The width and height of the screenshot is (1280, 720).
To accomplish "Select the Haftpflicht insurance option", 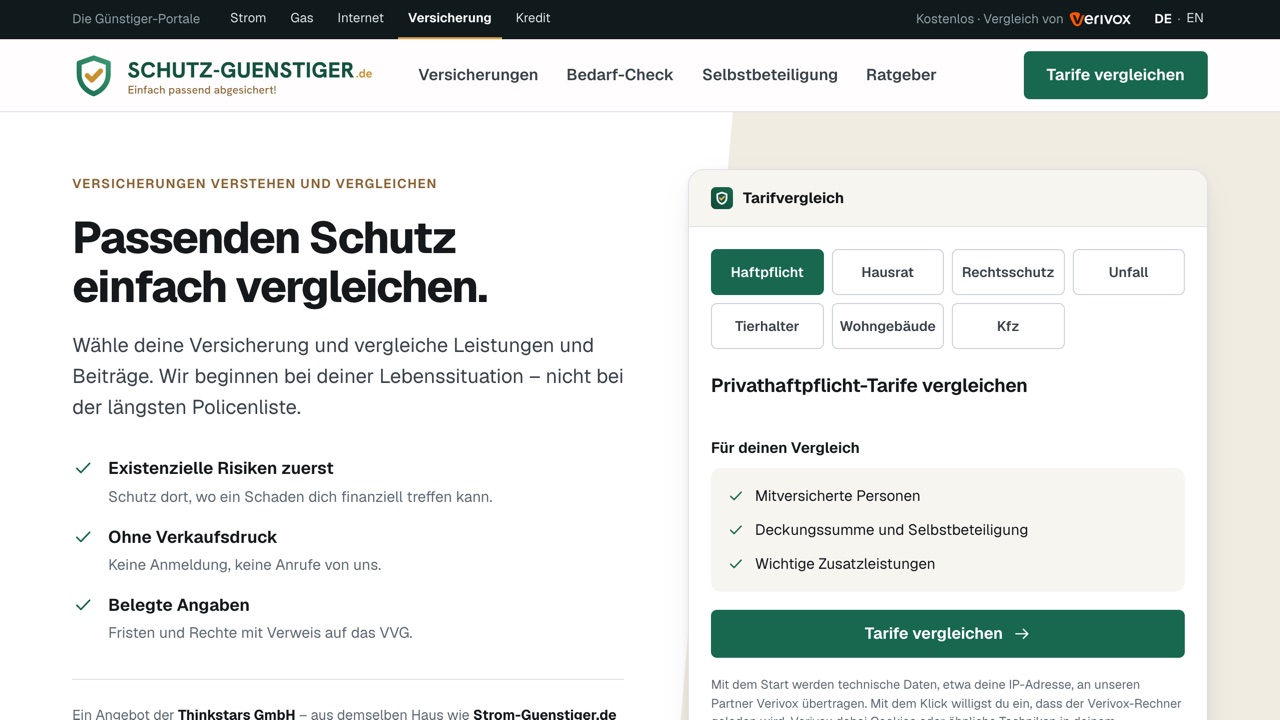I will 767,272.
